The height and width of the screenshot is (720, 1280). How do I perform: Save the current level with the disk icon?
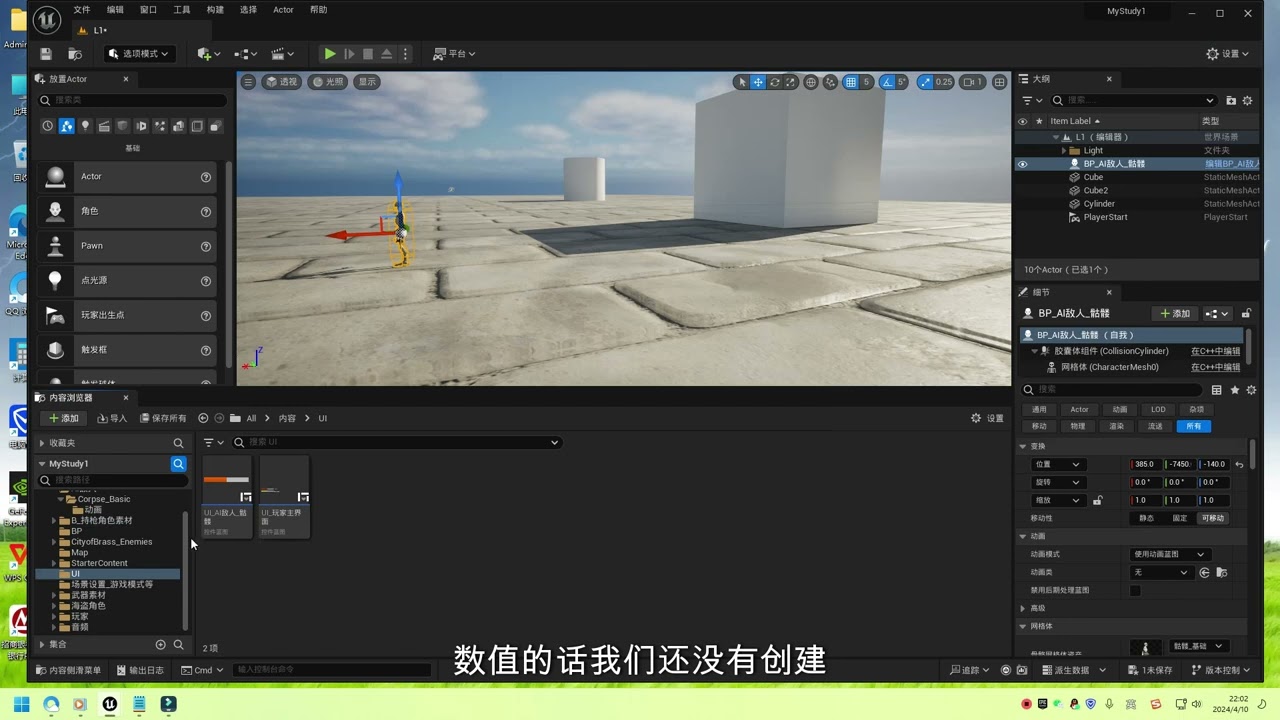[46, 53]
